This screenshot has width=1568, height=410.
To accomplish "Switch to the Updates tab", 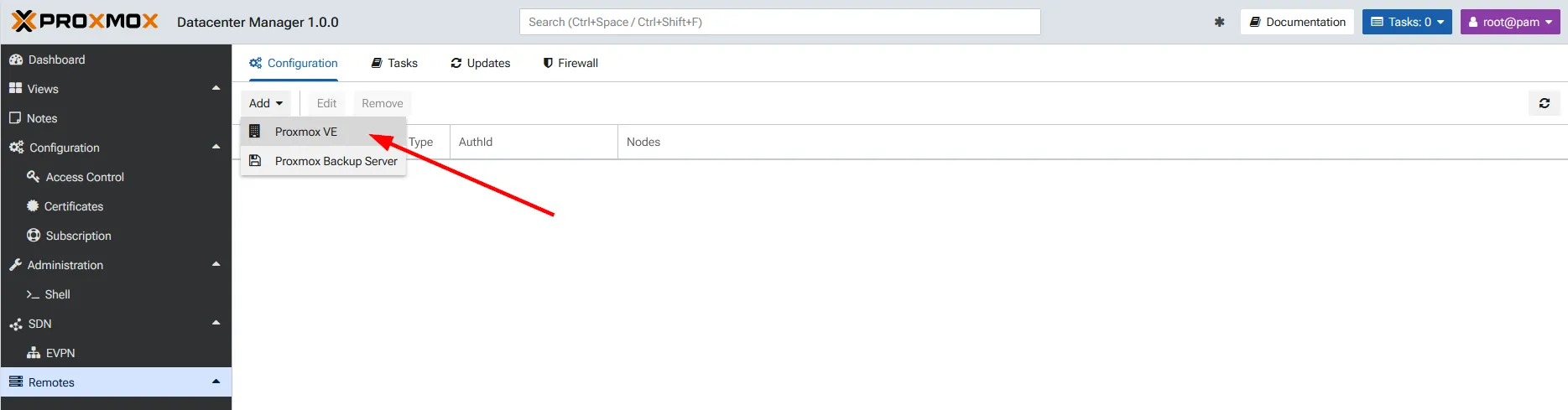I will [x=481, y=63].
